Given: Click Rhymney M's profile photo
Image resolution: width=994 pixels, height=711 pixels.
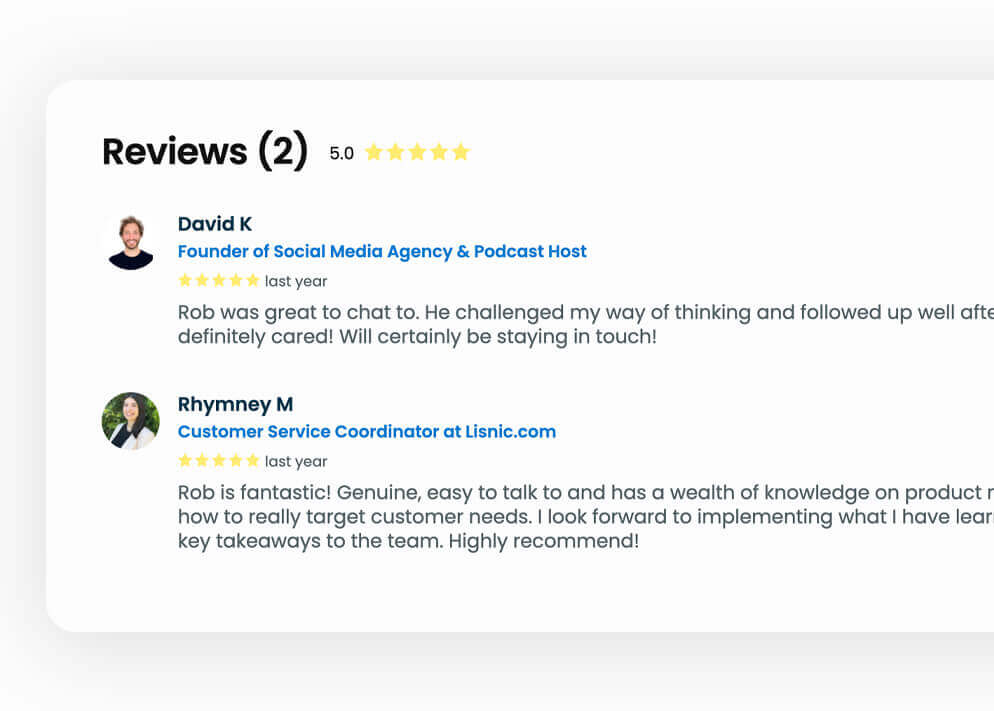Looking at the screenshot, I should click(131, 421).
